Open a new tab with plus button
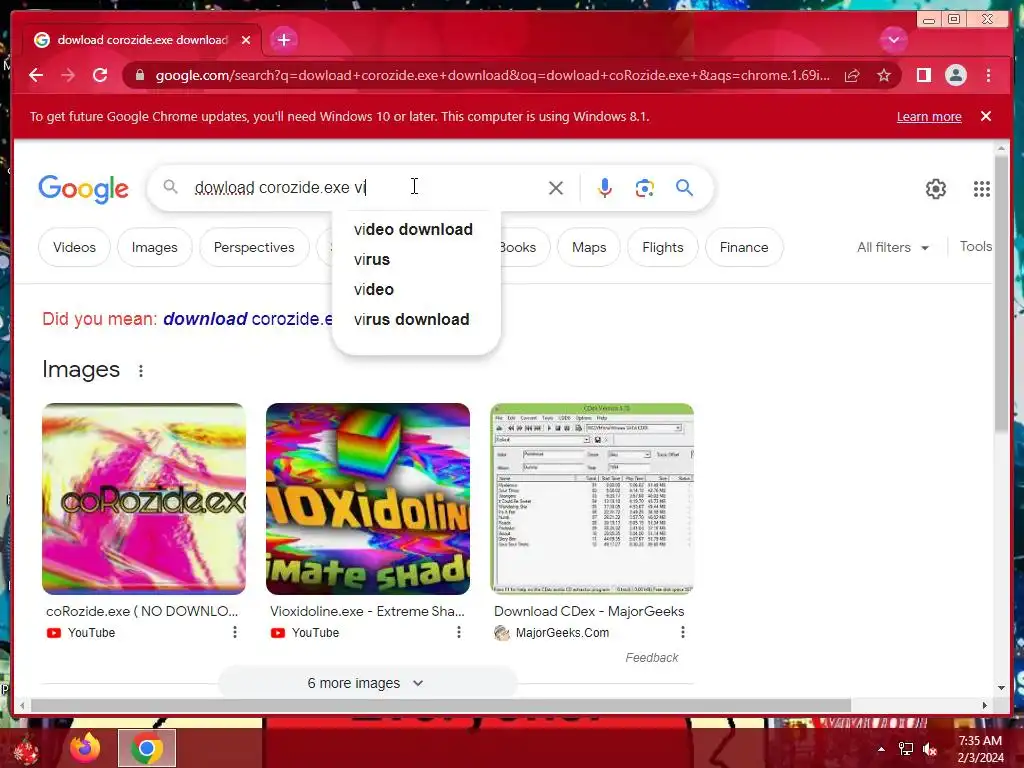Screen dimensions: 1024x768 (x=283, y=40)
